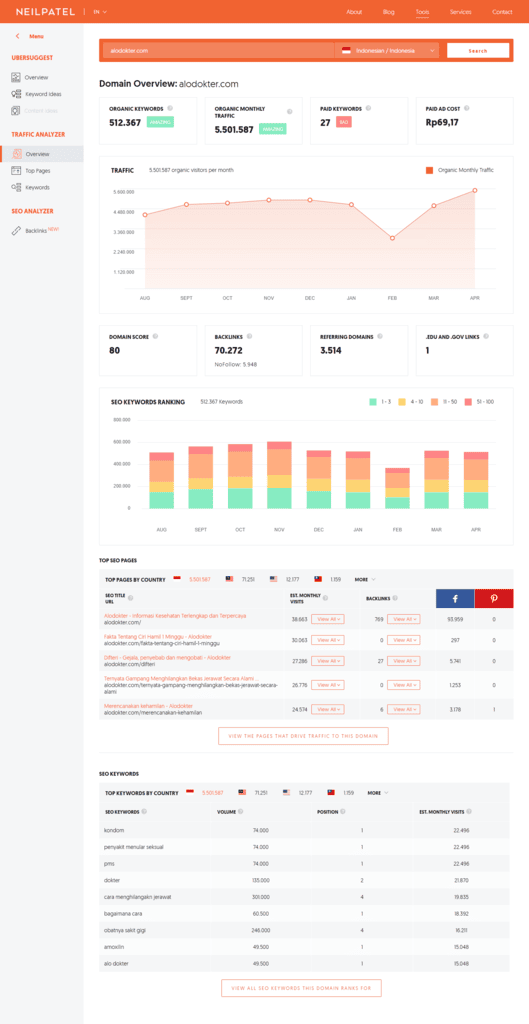Screen dimensions: 529x1024
Task: Select the Indonesia flag in Top Pages by Country
Action: coord(178,579)
